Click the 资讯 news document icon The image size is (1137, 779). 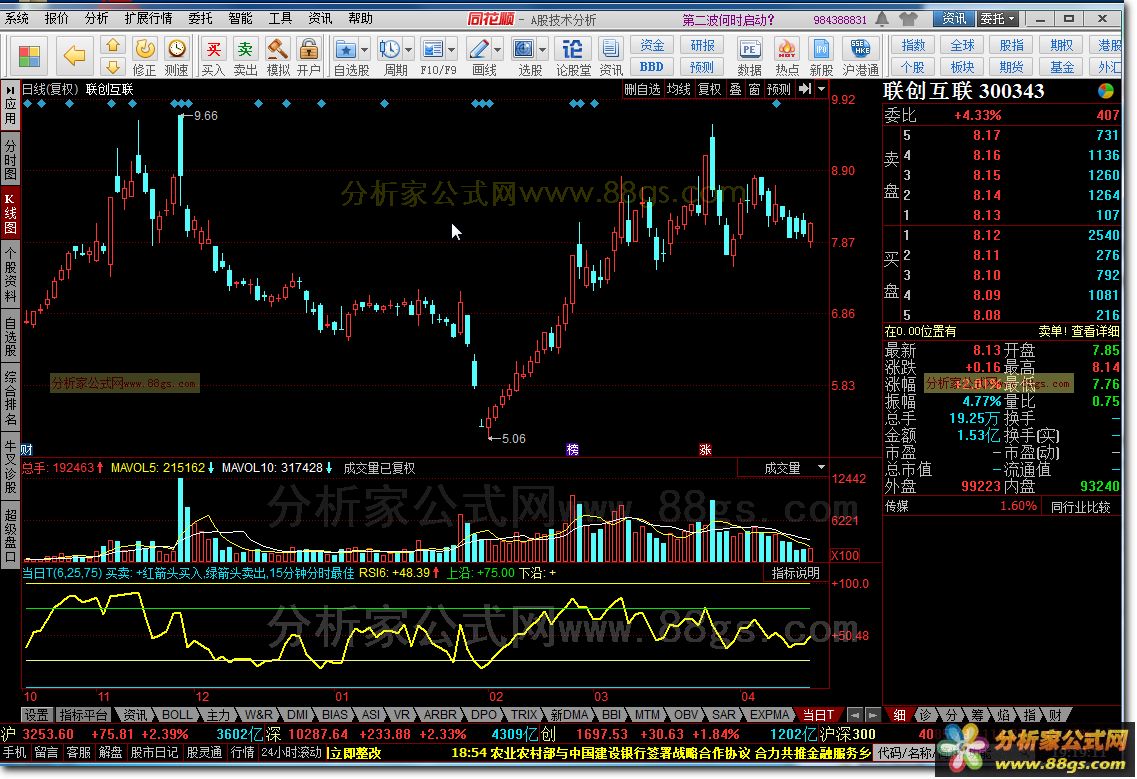point(611,57)
